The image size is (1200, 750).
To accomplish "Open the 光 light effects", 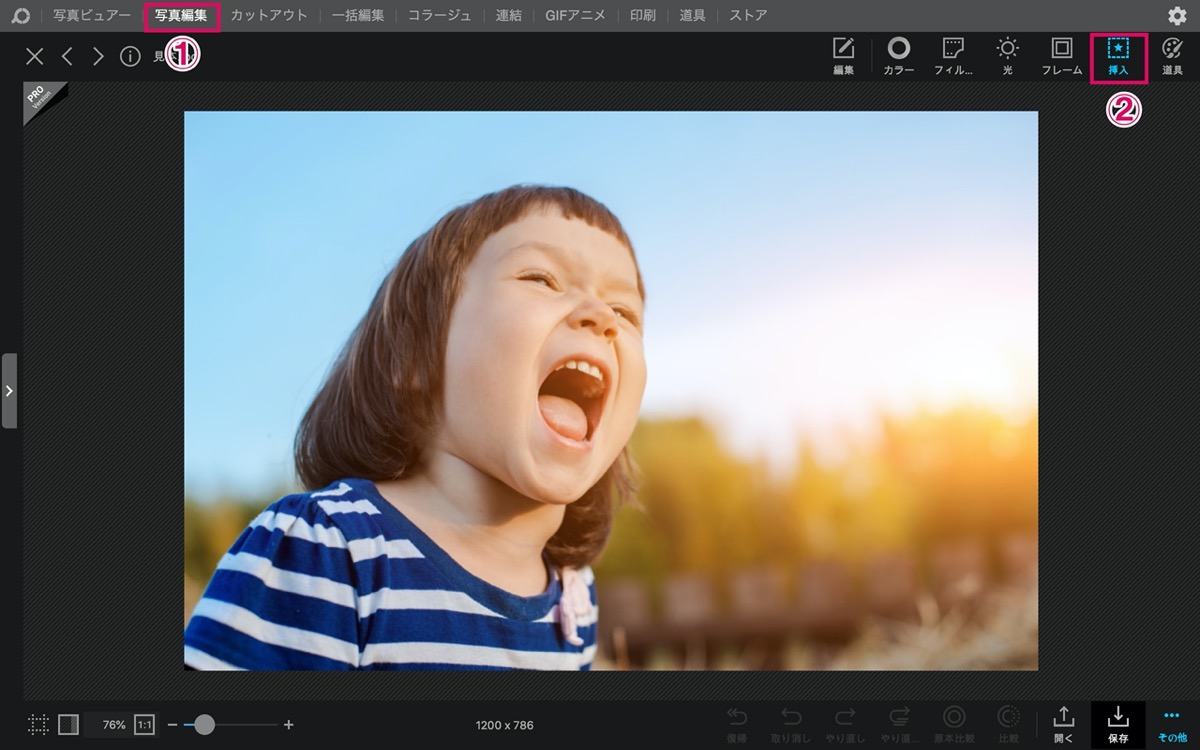I will (x=1007, y=56).
